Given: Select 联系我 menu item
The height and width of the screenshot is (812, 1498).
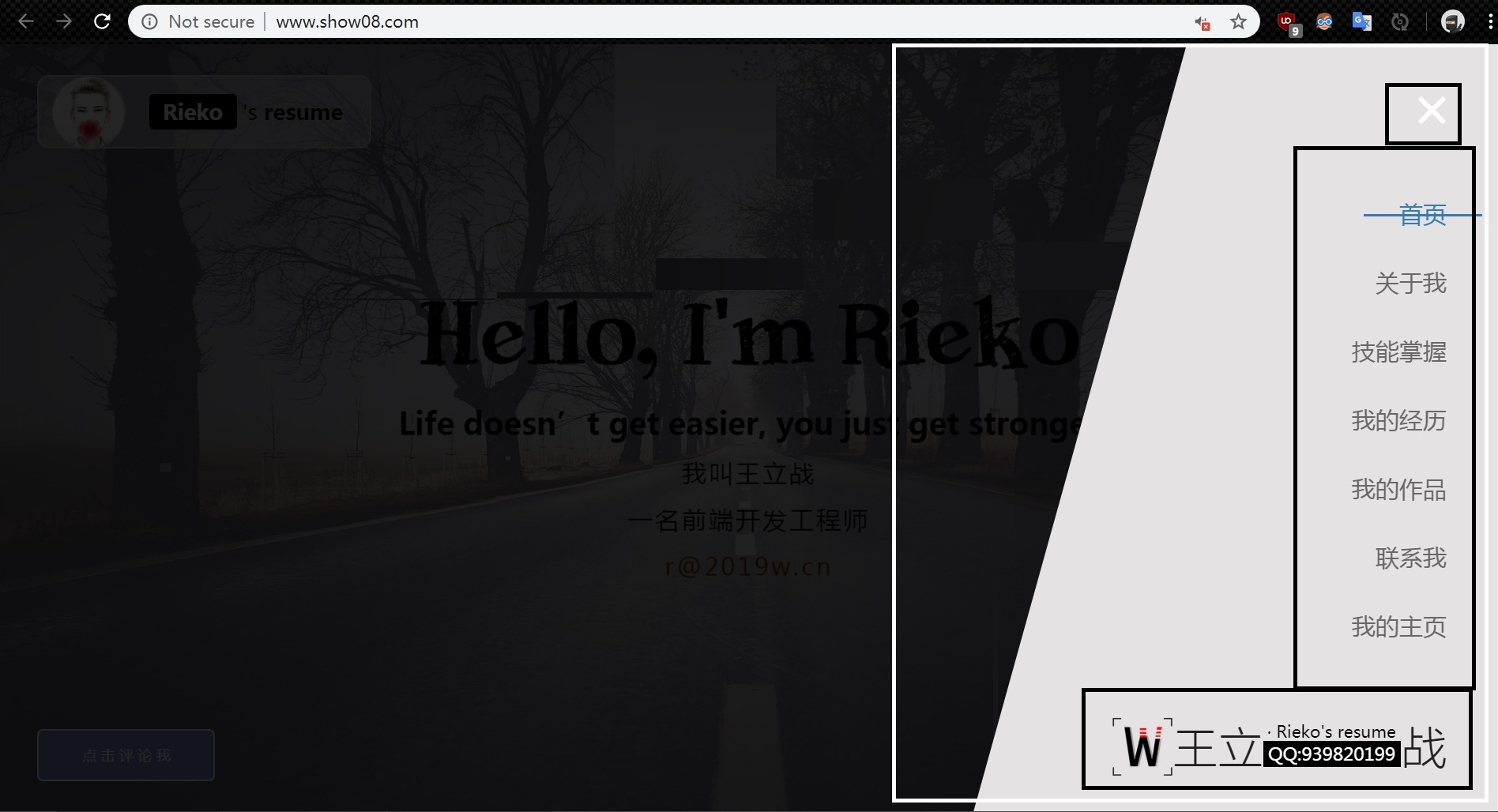Looking at the screenshot, I should click(1411, 558).
